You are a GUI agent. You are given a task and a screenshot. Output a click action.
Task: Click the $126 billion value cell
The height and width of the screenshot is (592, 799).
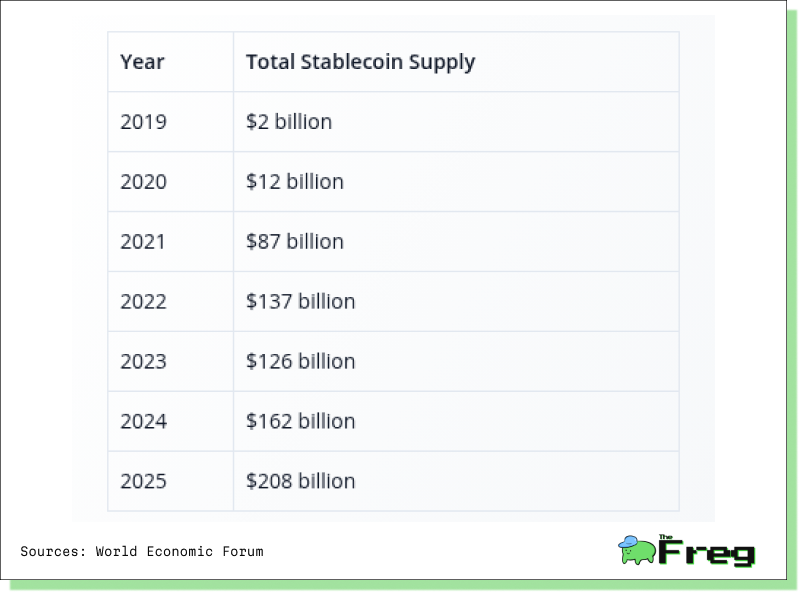click(x=456, y=361)
